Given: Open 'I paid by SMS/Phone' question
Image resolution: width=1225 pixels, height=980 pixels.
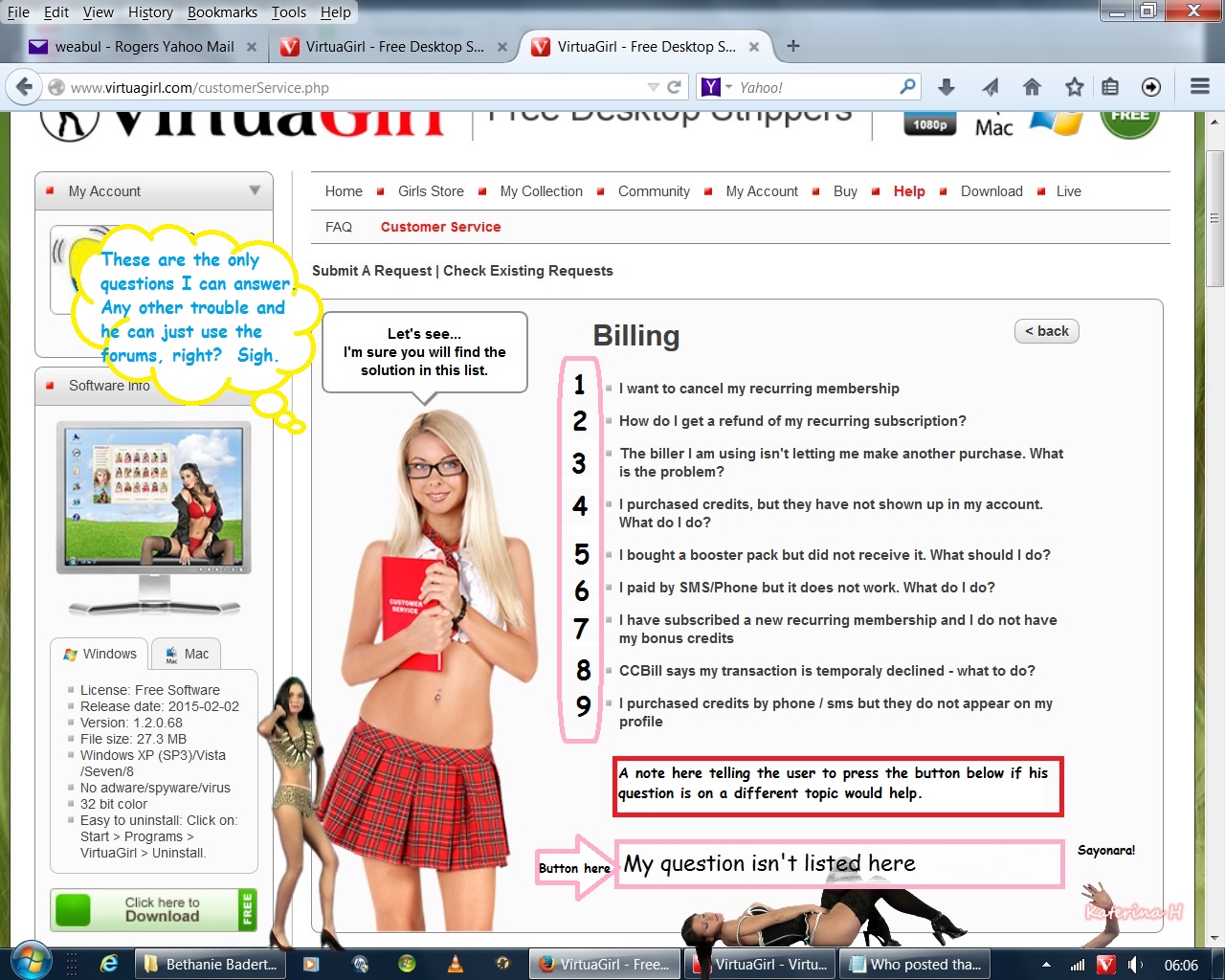Looking at the screenshot, I should pos(807,588).
